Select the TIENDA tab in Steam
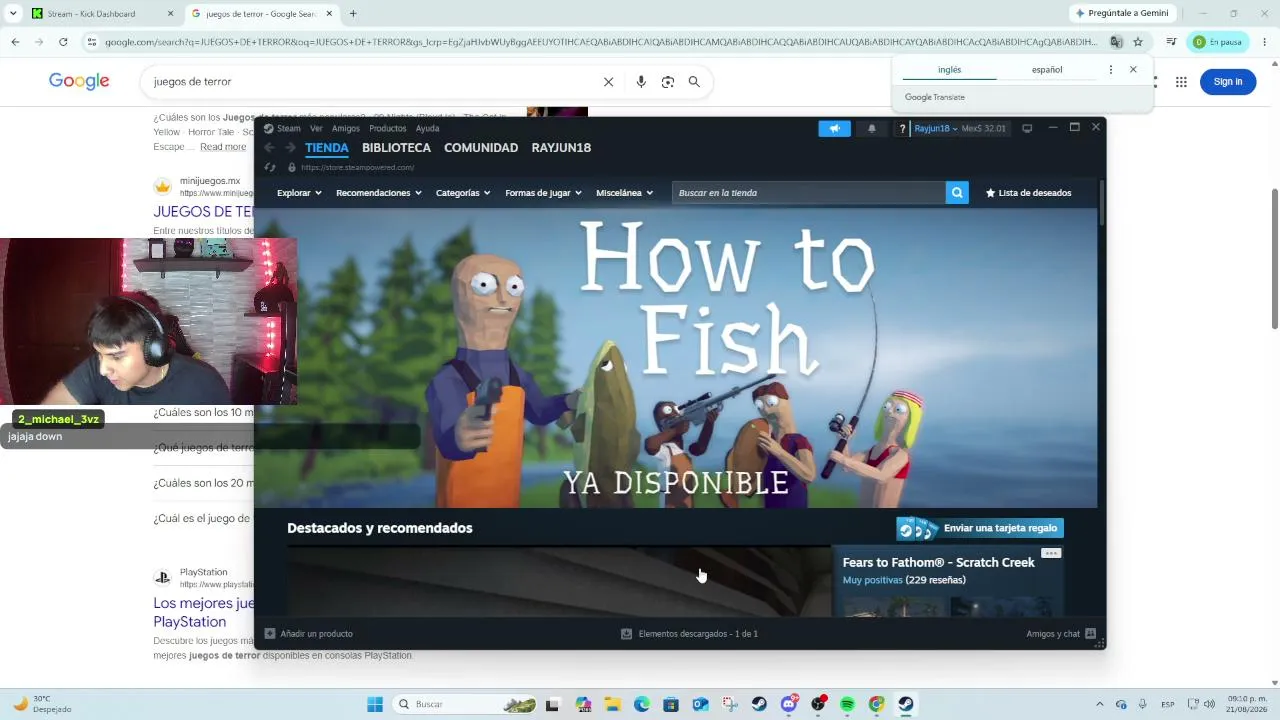This screenshot has height=720, width=1280. point(327,148)
